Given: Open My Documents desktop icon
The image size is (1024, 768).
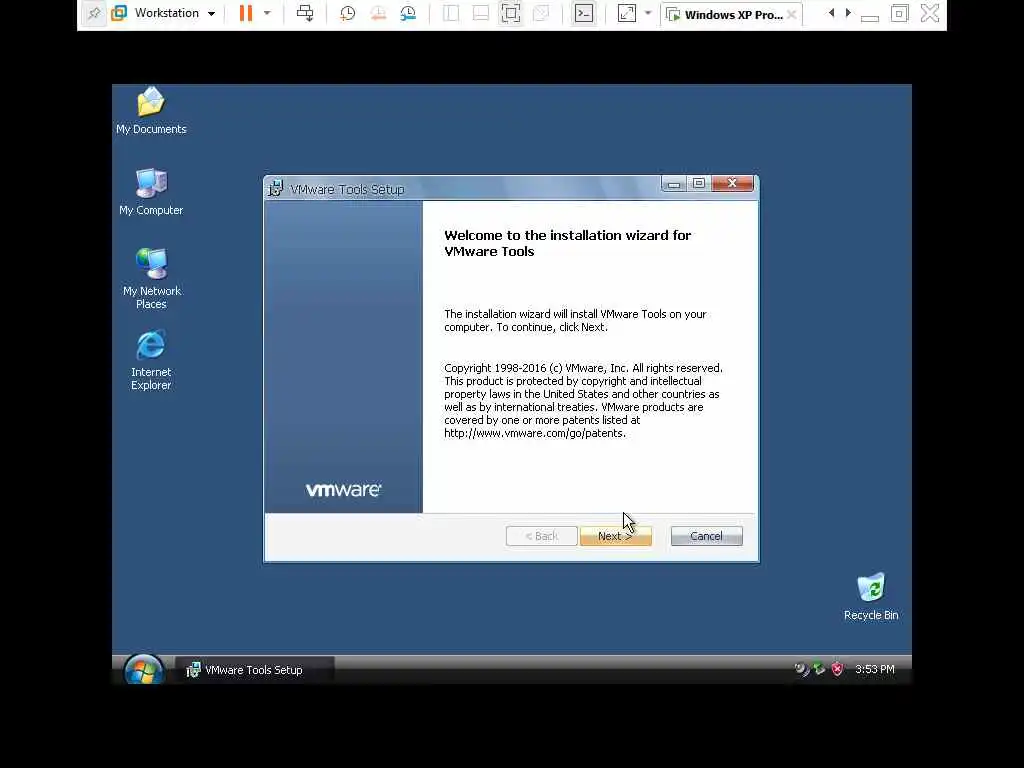Looking at the screenshot, I should coord(151,110).
